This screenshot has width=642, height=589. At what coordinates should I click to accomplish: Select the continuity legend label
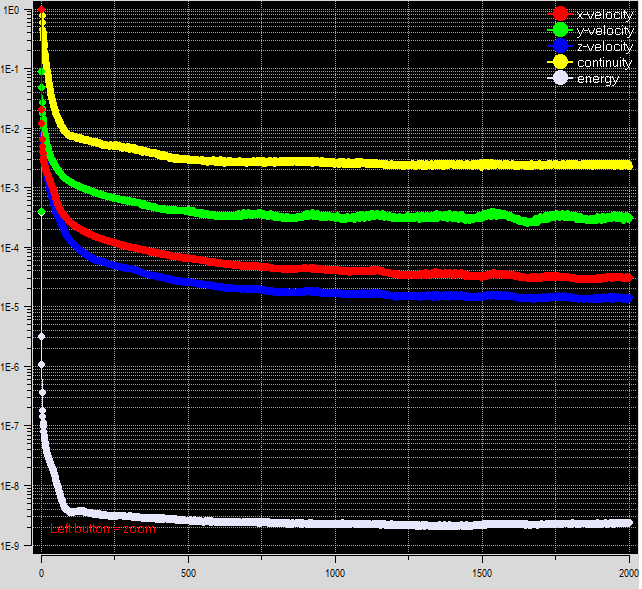(x=605, y=62)
